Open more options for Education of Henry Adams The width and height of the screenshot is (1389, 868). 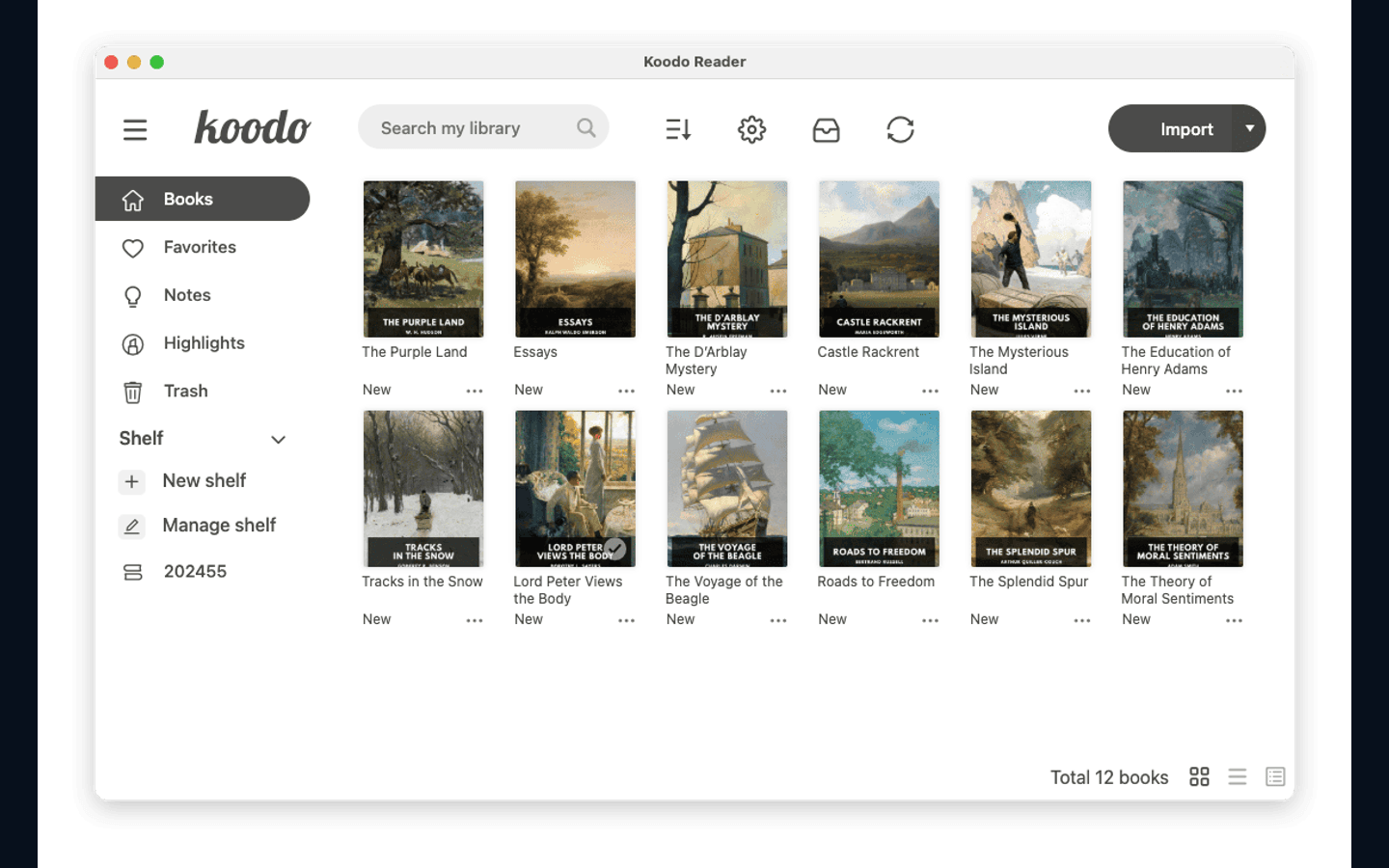coord(1235,391)
